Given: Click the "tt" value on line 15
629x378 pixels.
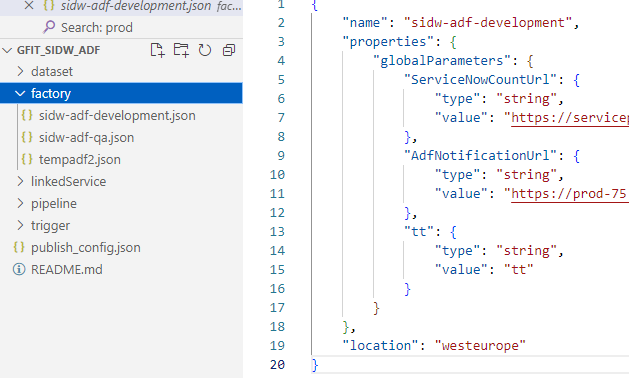Looking at the screenshot, I should 519,270.
